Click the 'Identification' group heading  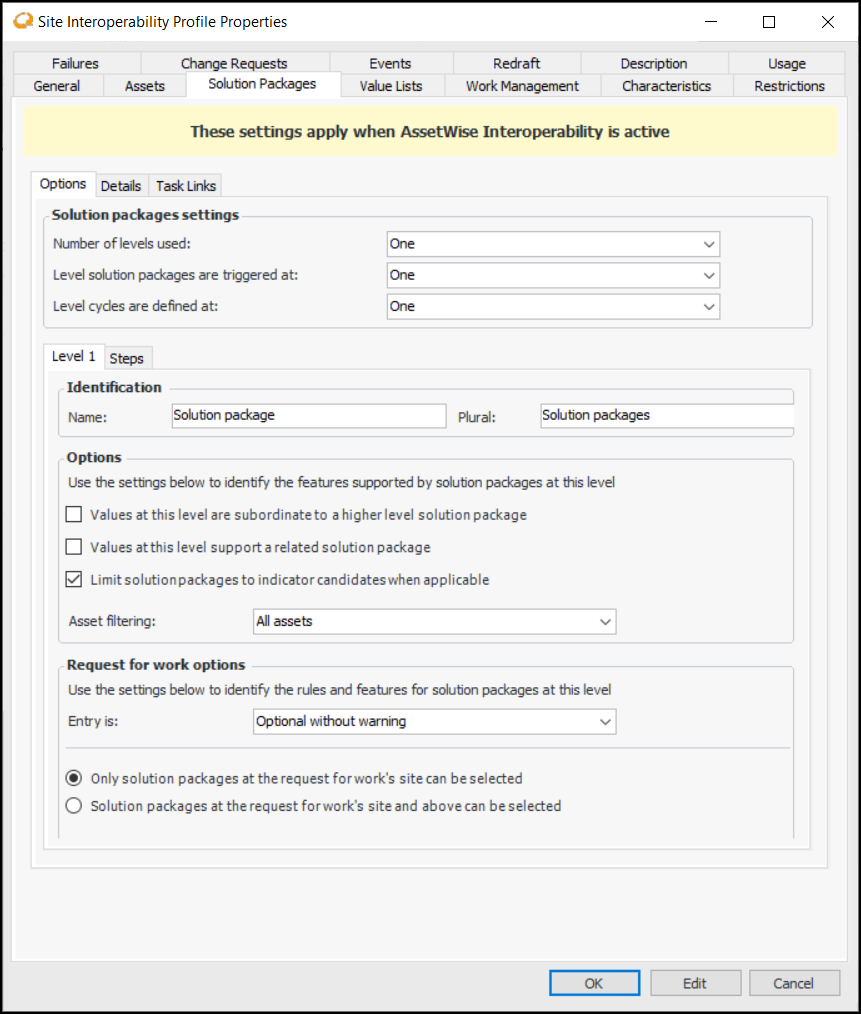114,387
